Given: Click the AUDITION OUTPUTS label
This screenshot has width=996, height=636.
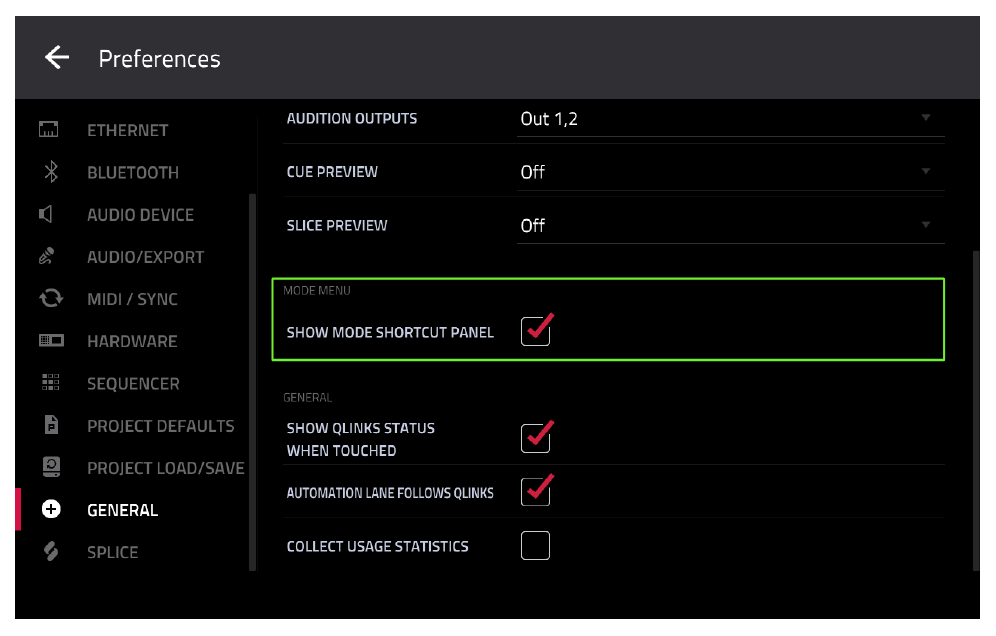Looking at the screenshot, I should (352, 119).
